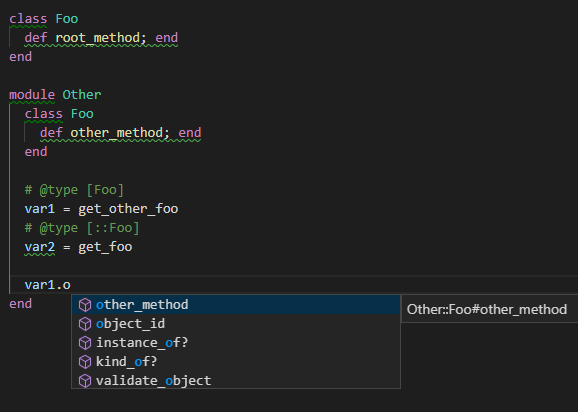The height and width of the screenshot is (412, 578).
Task: Click the var2 variable with squiggle
Action: click(x=39, y=247)
